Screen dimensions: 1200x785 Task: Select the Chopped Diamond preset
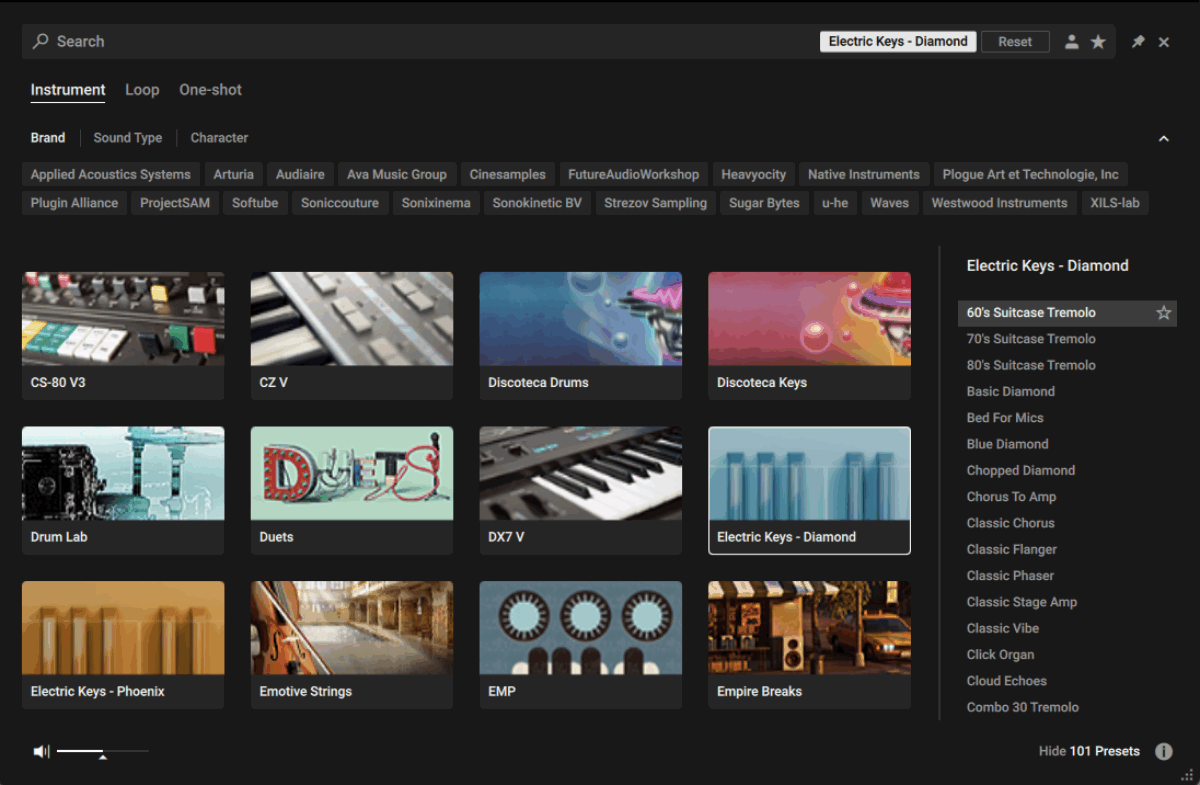tap(1067, 470)
